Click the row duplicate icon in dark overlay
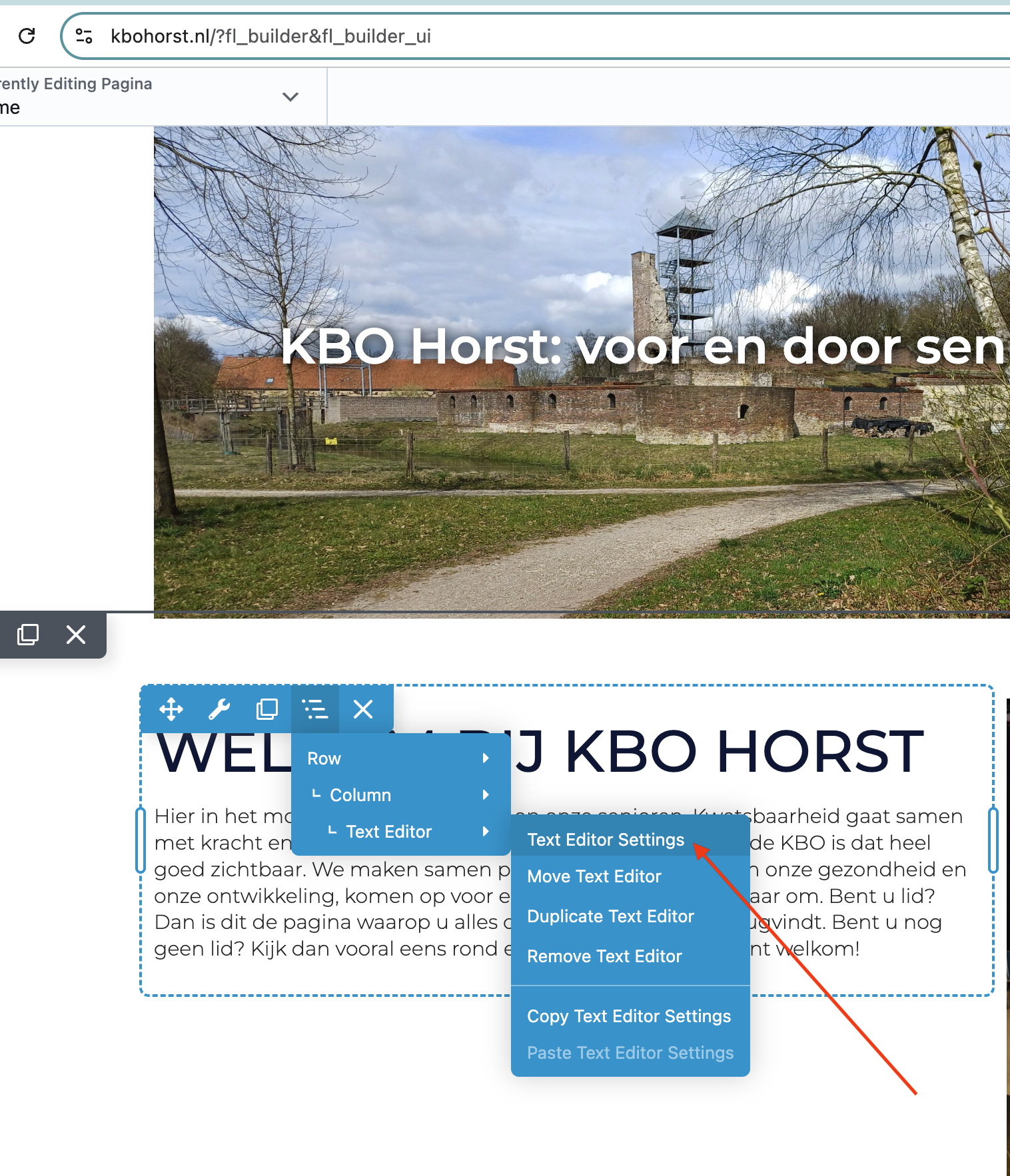Screen dimensions: 1010x1176 pyautogui.click(x=28, y=634)
